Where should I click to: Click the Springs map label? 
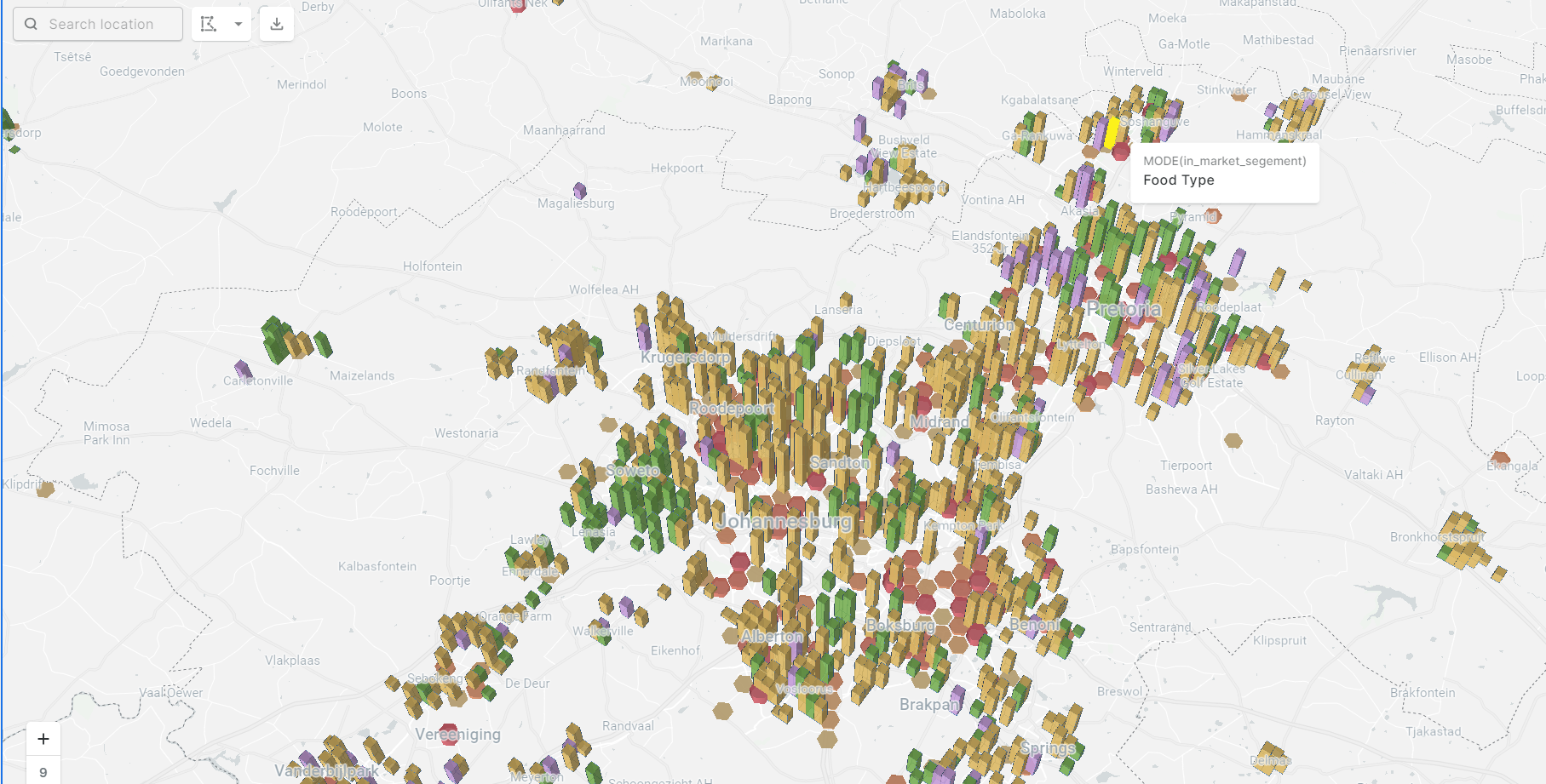pos(1048,748)
